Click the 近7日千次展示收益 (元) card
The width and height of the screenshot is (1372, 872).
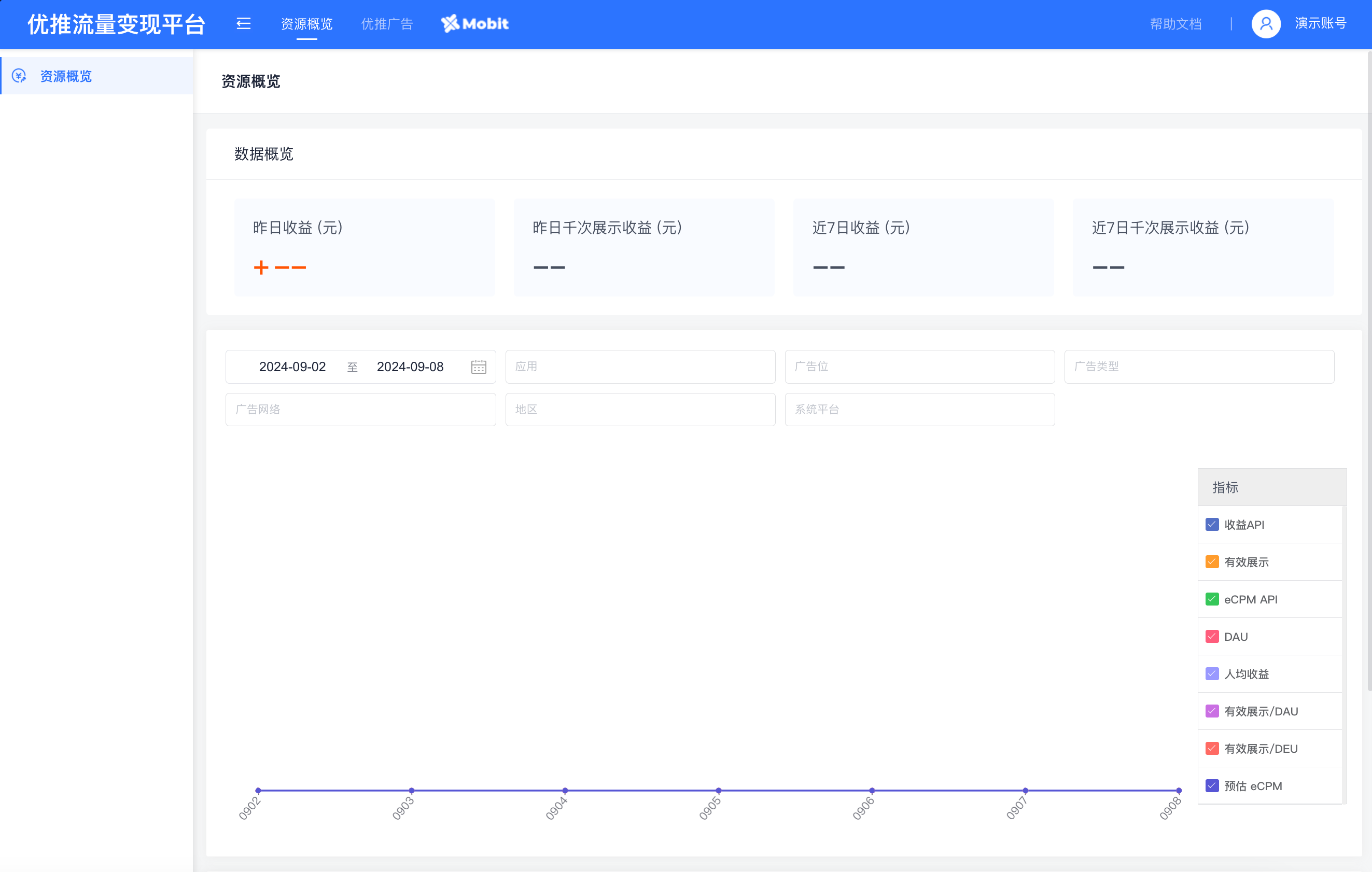point(1203,247)
